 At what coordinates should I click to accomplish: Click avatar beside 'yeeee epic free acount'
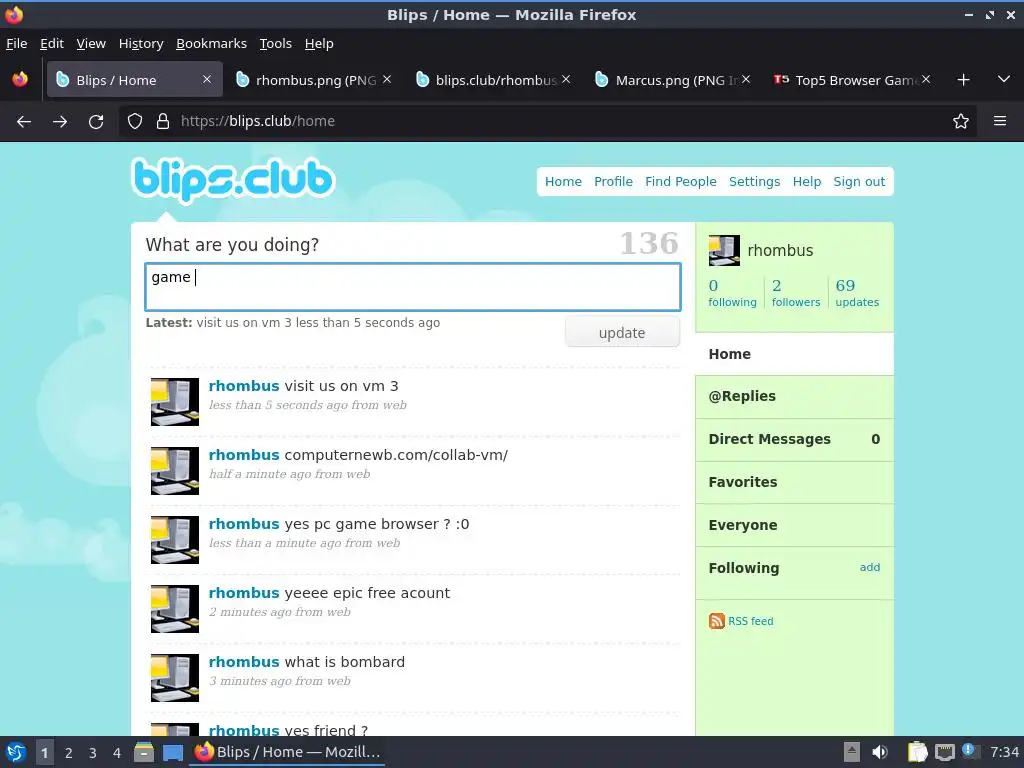tap(175, 609)
